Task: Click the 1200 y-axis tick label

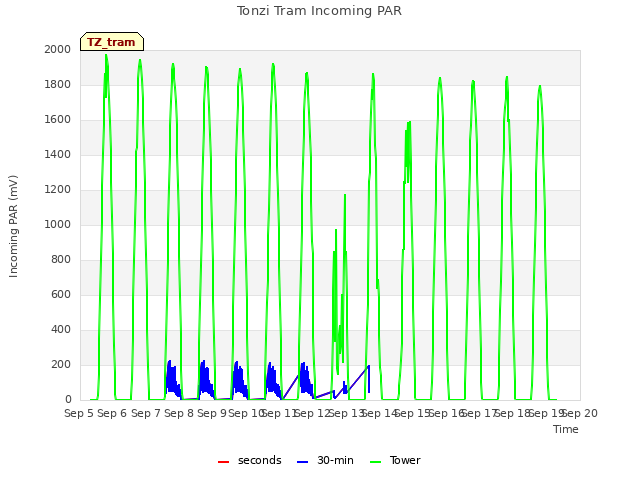Action: click(x=58, y=189)
